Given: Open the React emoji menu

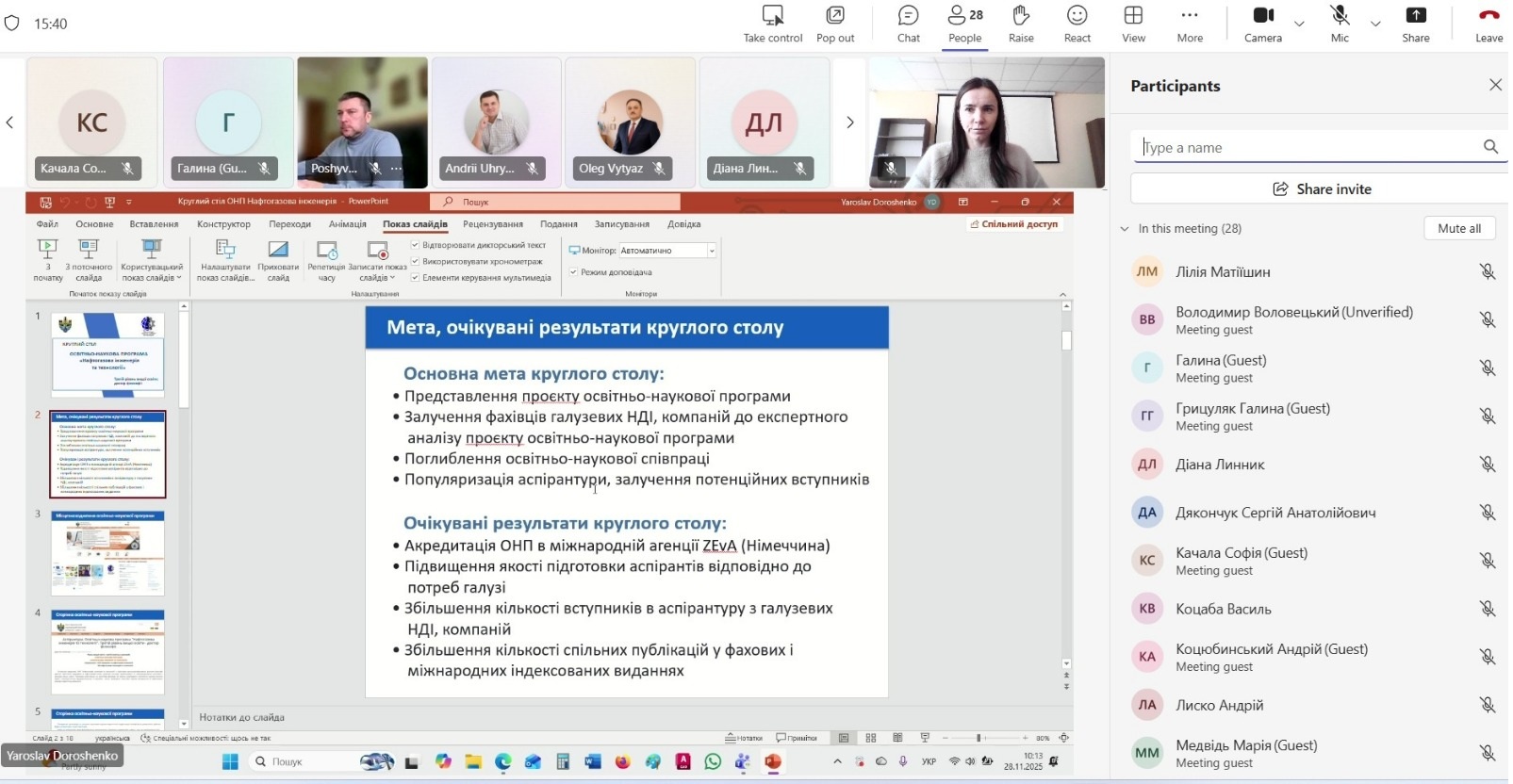Looking at the screenshot, I should tap(1077, 24).
